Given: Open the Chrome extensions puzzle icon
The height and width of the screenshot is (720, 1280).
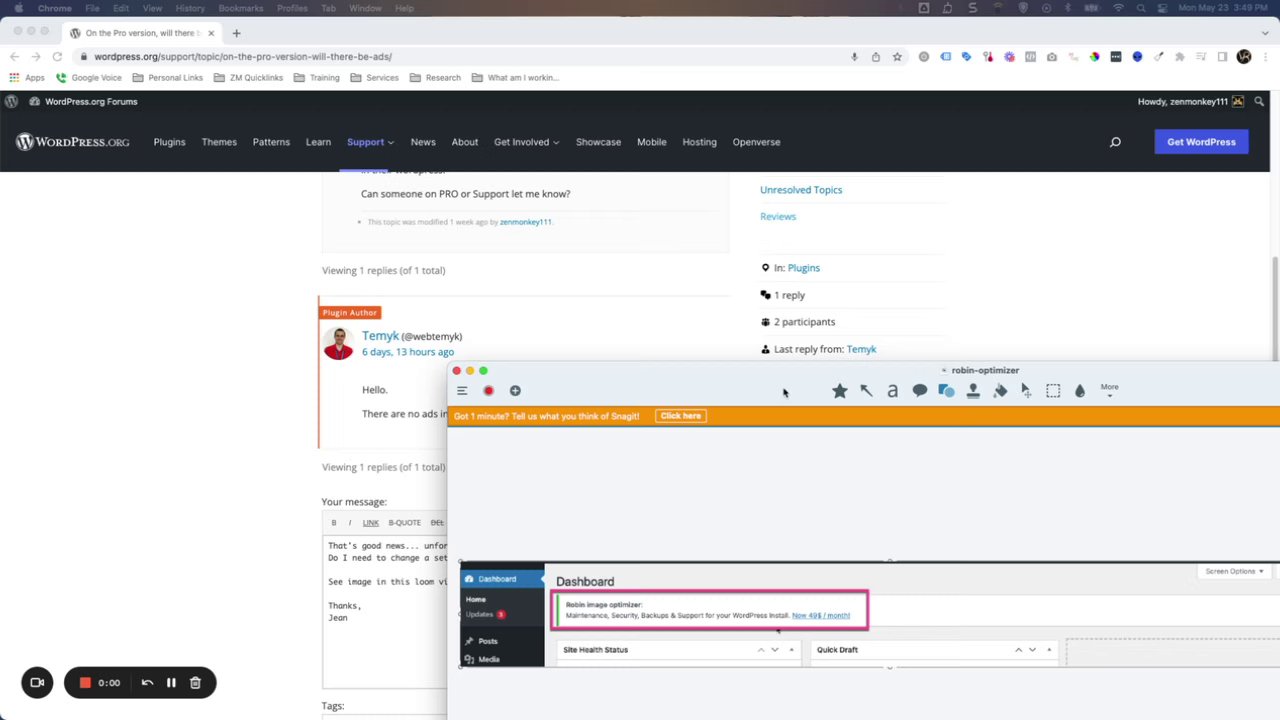Looking at the screenshot, I should pos(1179,57).
